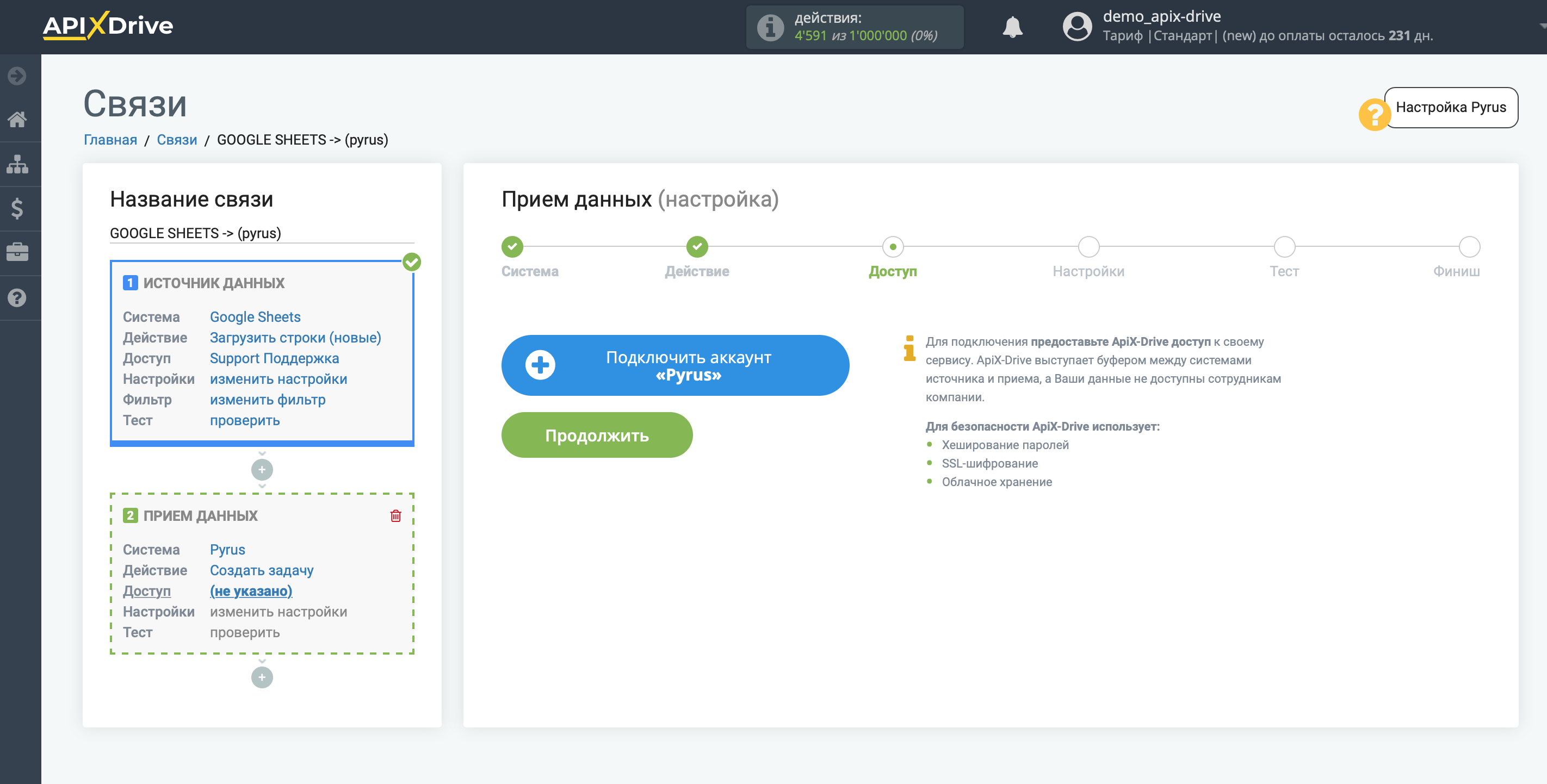Click the plus icon in the connect account button

540,365
